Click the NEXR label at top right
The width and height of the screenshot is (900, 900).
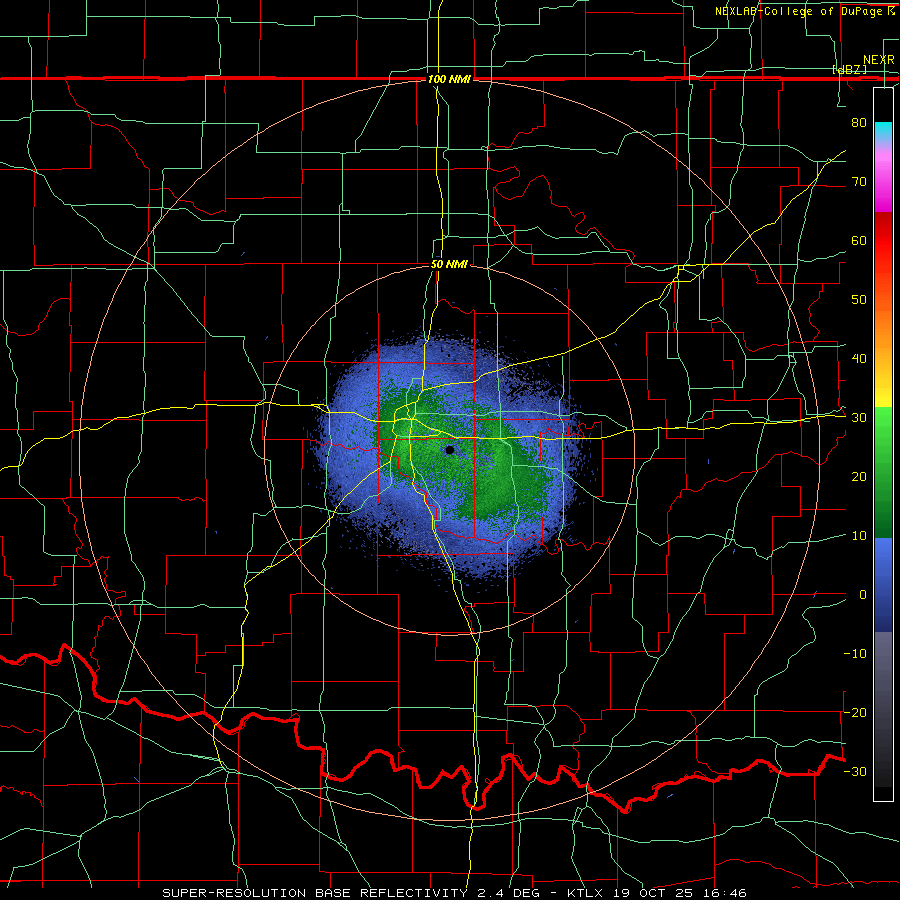[x=878, y=60]
